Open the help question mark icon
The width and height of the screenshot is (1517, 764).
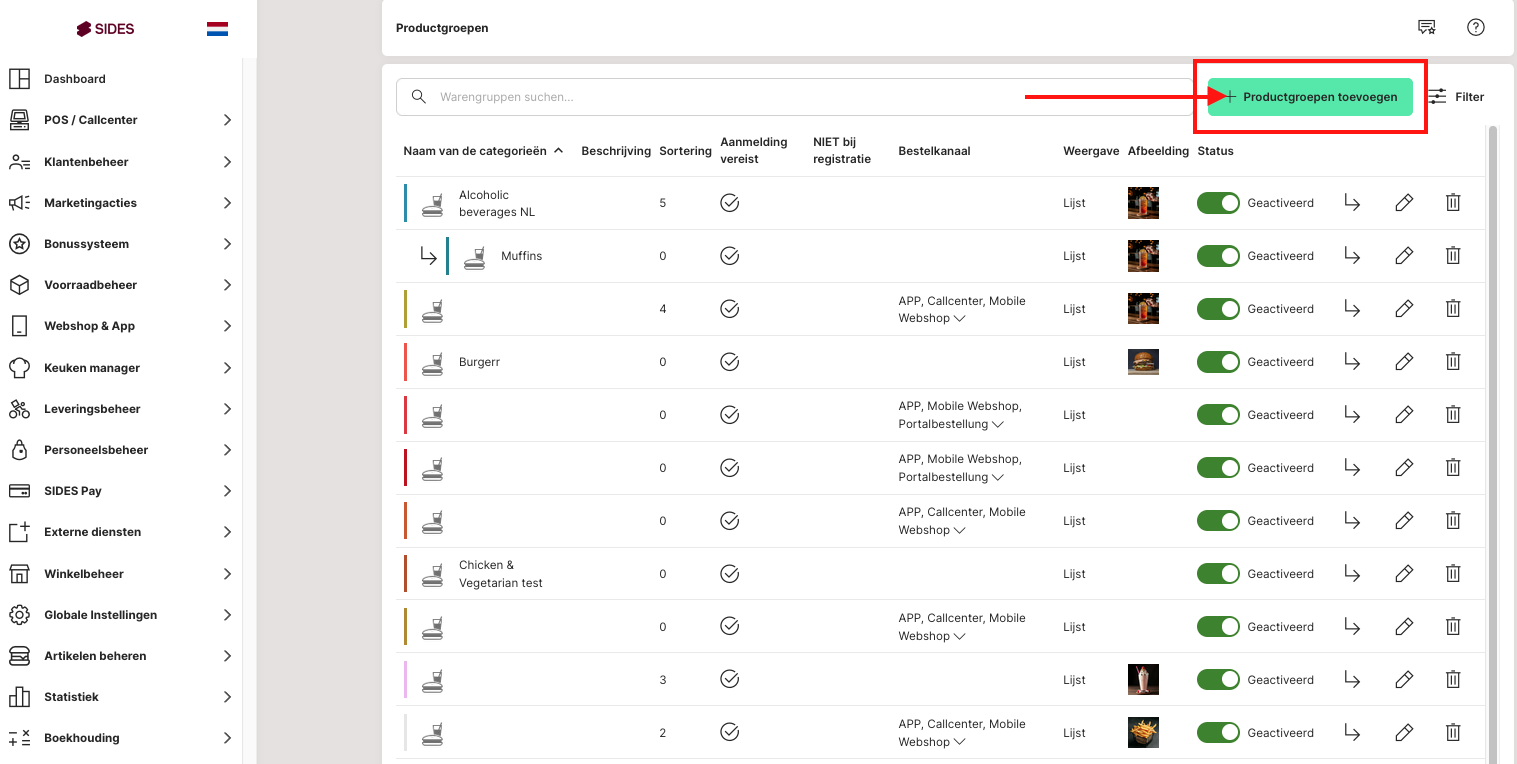point(1475,28)
